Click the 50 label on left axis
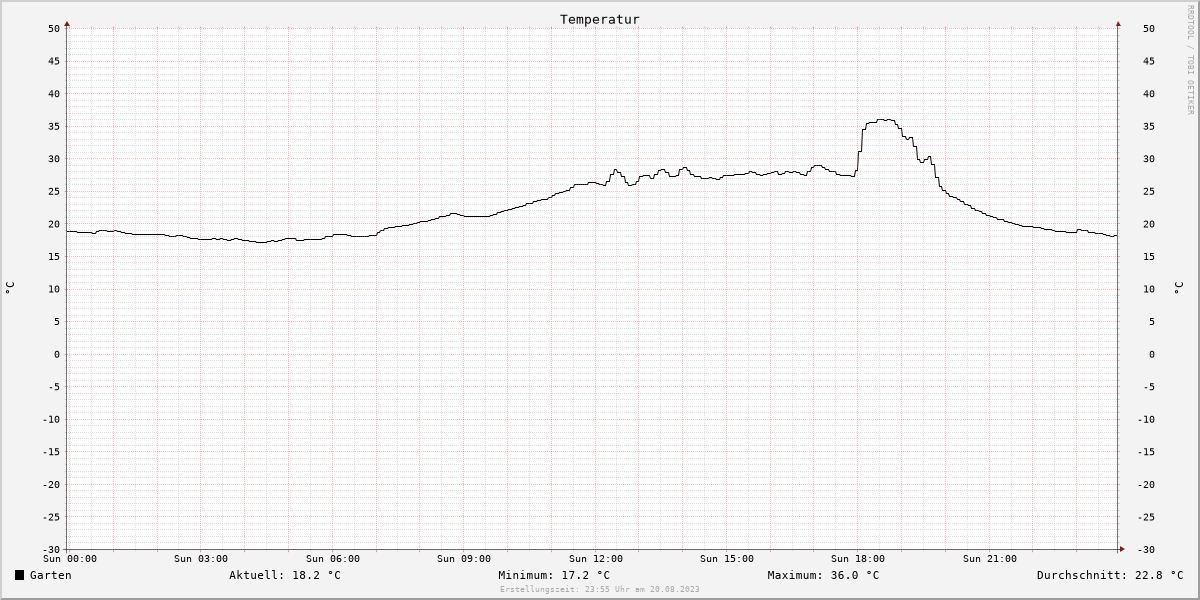 (x=54, y=28)
